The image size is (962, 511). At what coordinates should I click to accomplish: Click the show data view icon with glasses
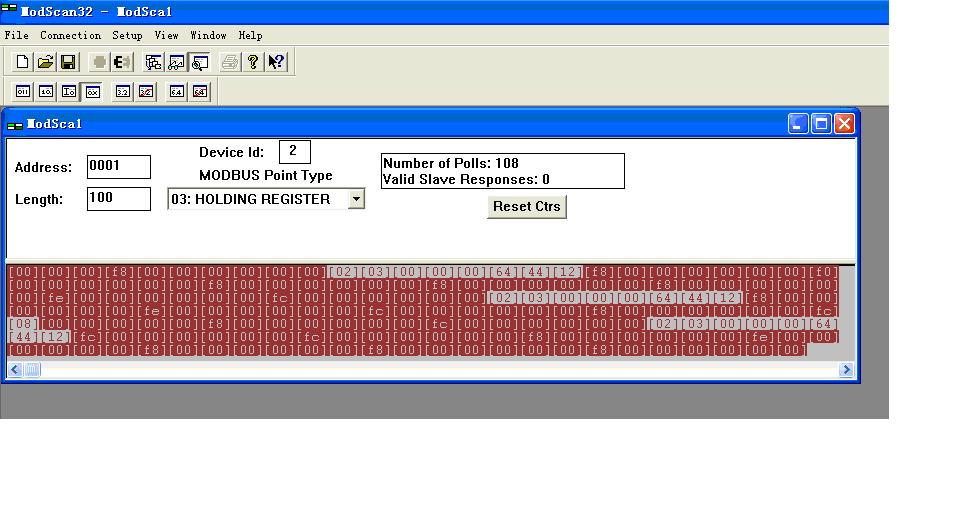pos(177,62)
